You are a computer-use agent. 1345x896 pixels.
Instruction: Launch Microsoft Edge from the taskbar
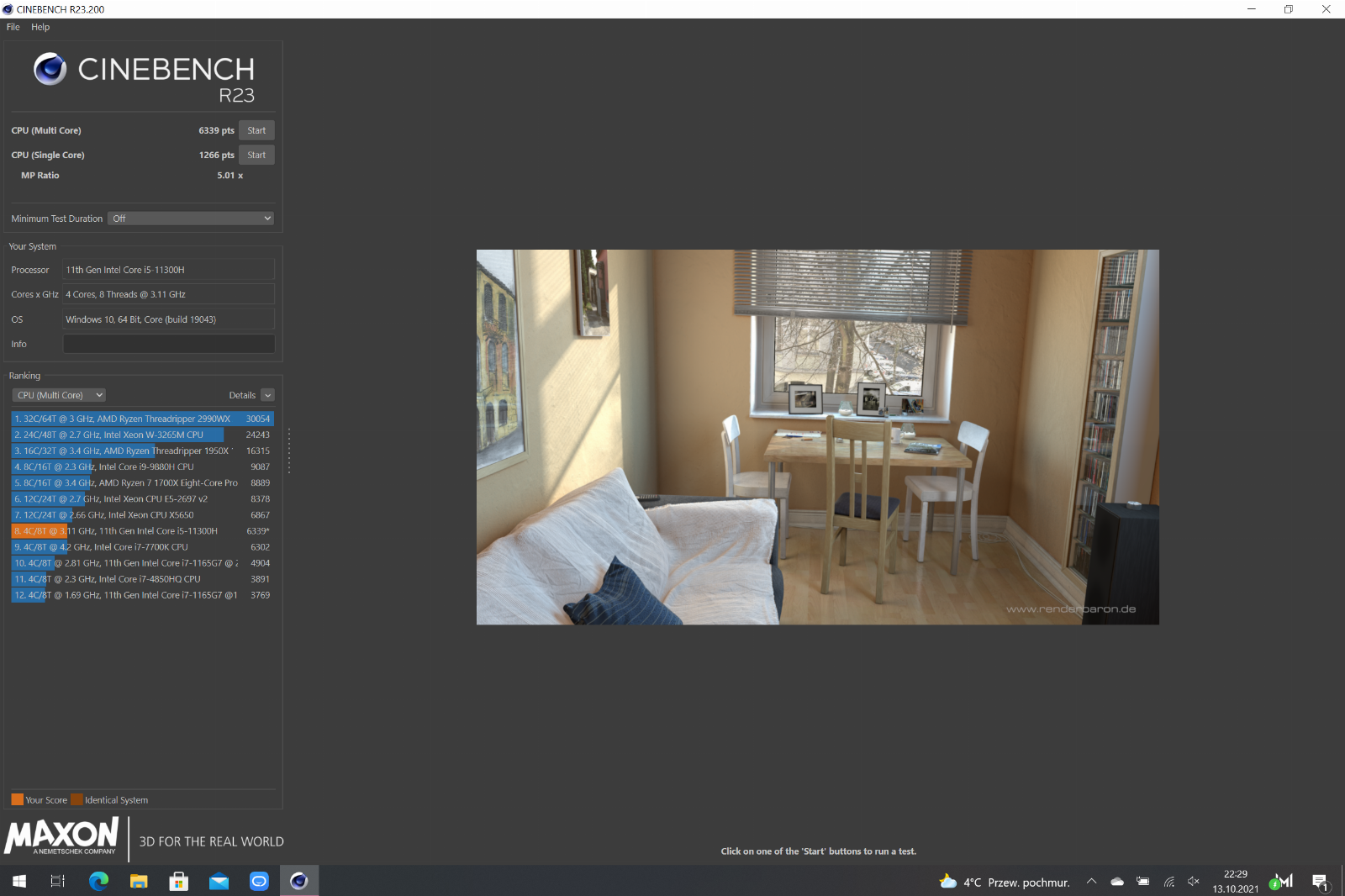click(x=98, y=881)
